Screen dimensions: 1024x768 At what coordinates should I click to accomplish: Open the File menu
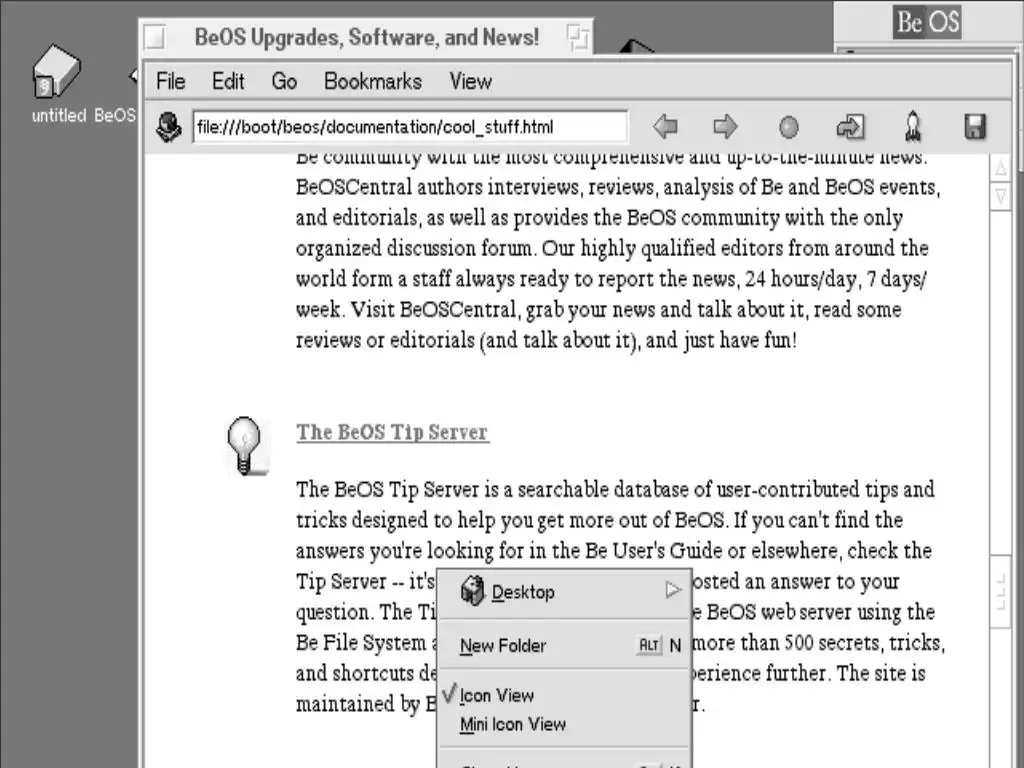(170, 82)
